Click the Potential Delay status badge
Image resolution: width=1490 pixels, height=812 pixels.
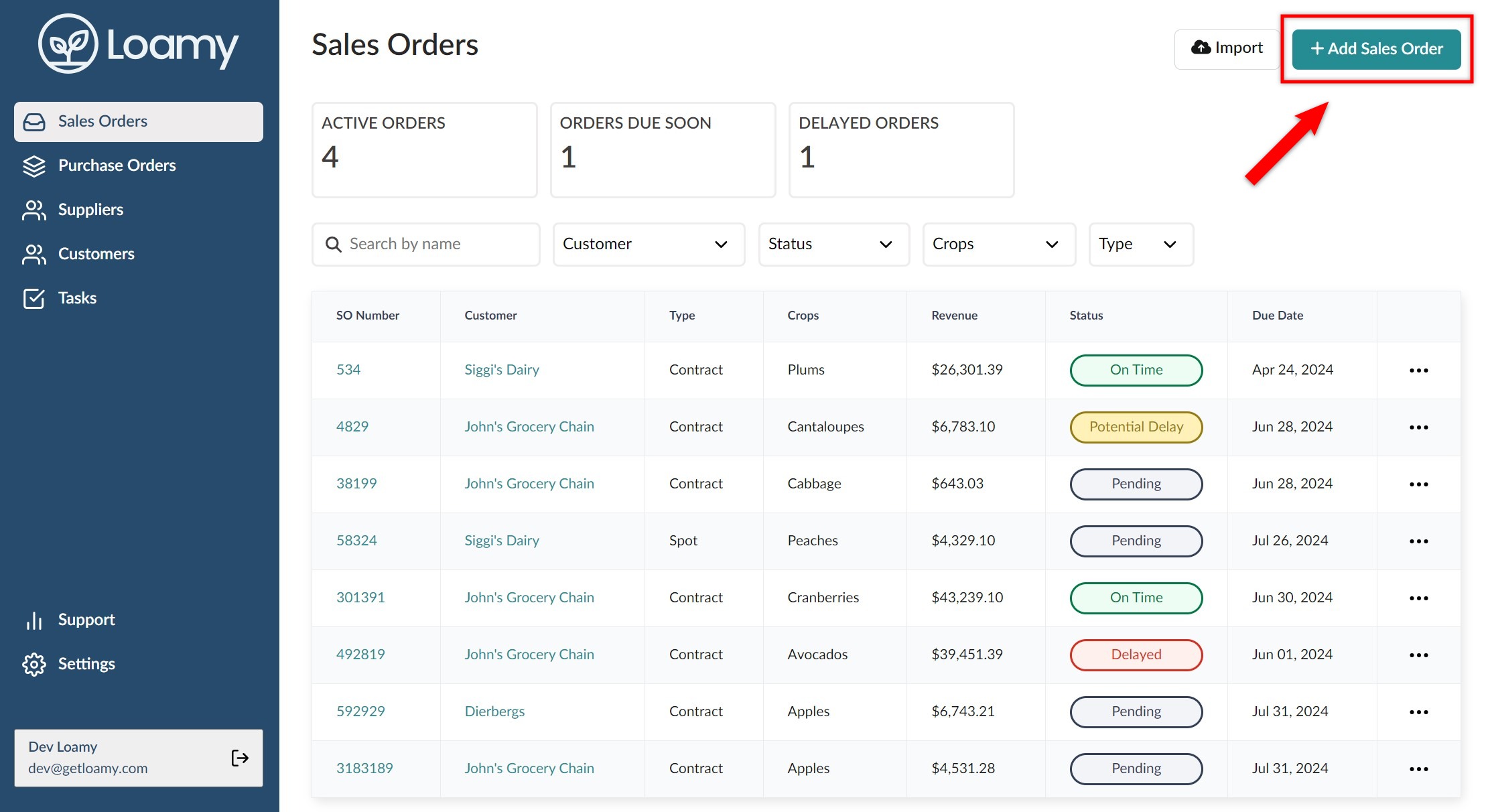click(x=1136, y=427)
